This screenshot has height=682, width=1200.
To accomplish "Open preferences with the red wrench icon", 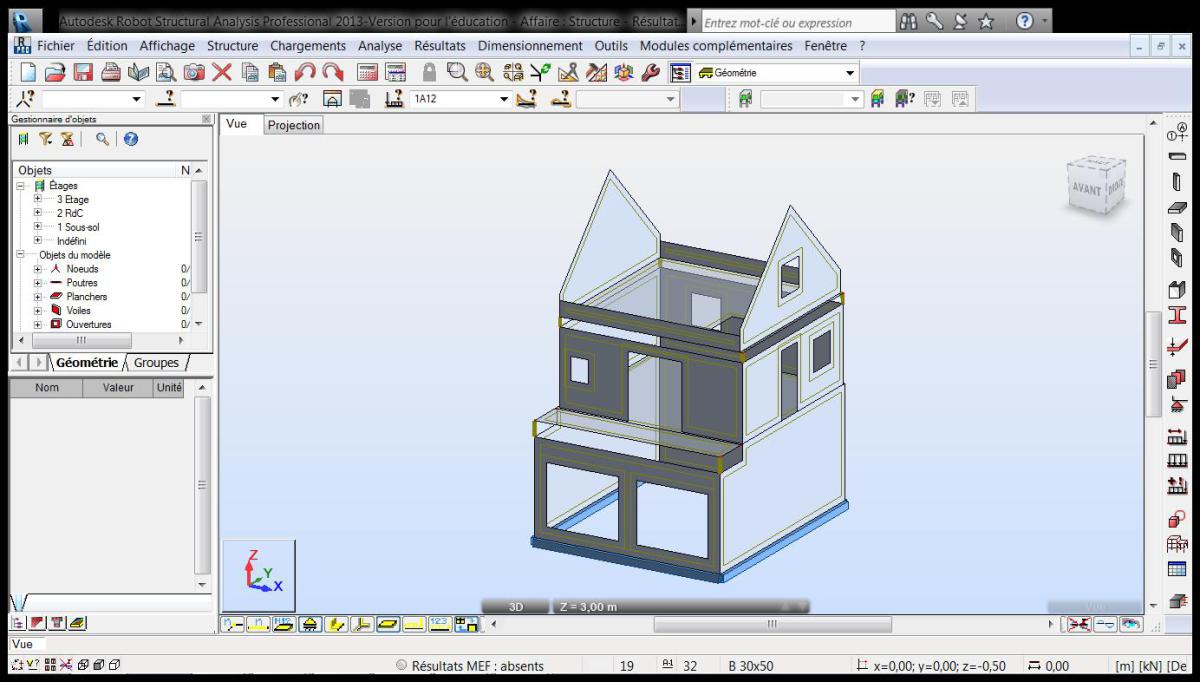I will pyautogui.click(x=650, y=72).
